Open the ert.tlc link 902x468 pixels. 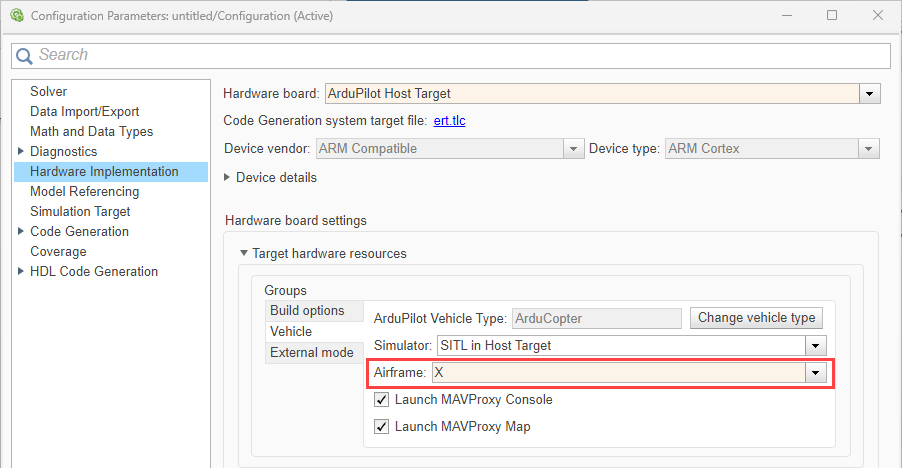coord(449,121)
